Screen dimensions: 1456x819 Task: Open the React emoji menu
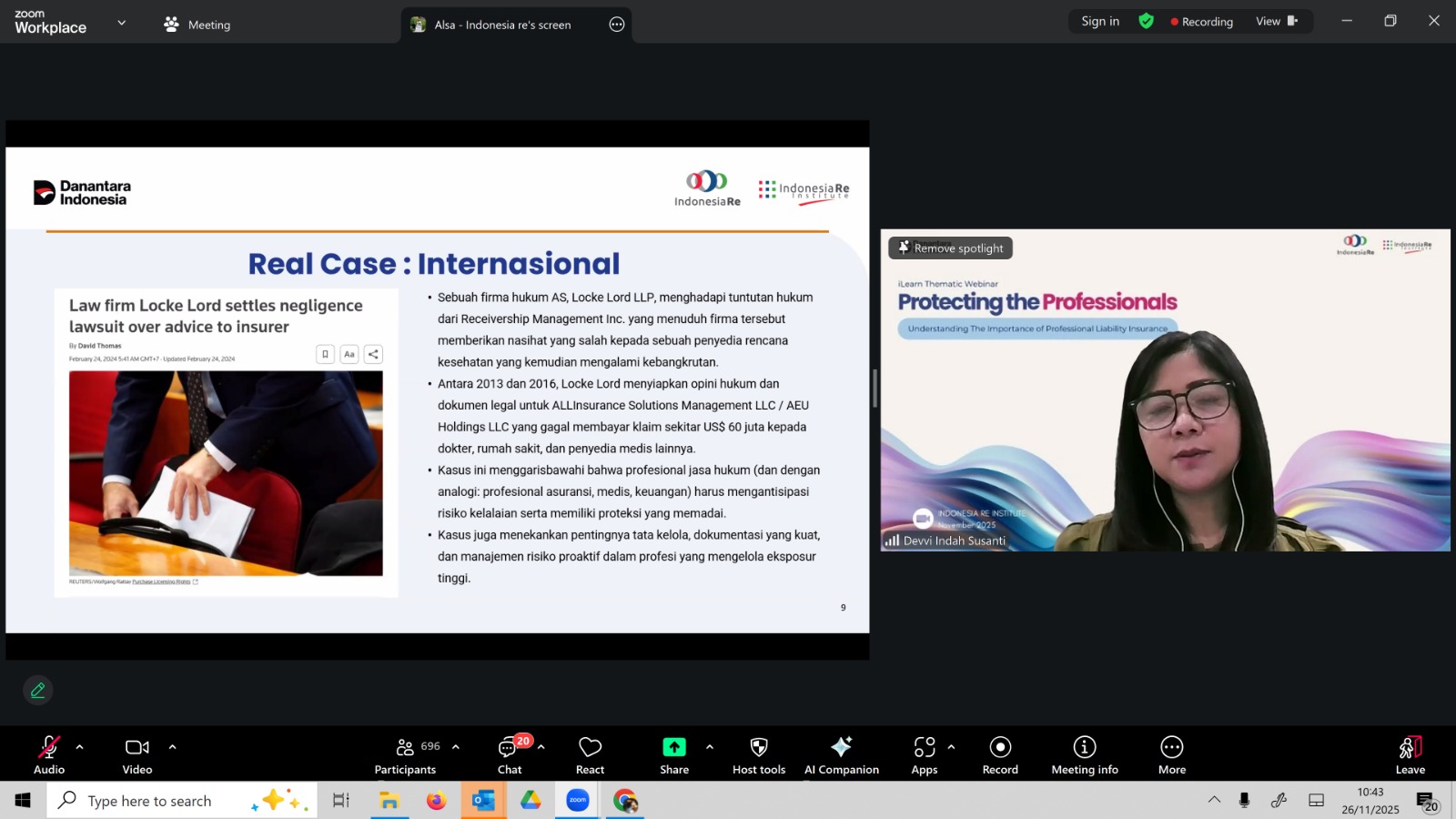coord(590,755)
